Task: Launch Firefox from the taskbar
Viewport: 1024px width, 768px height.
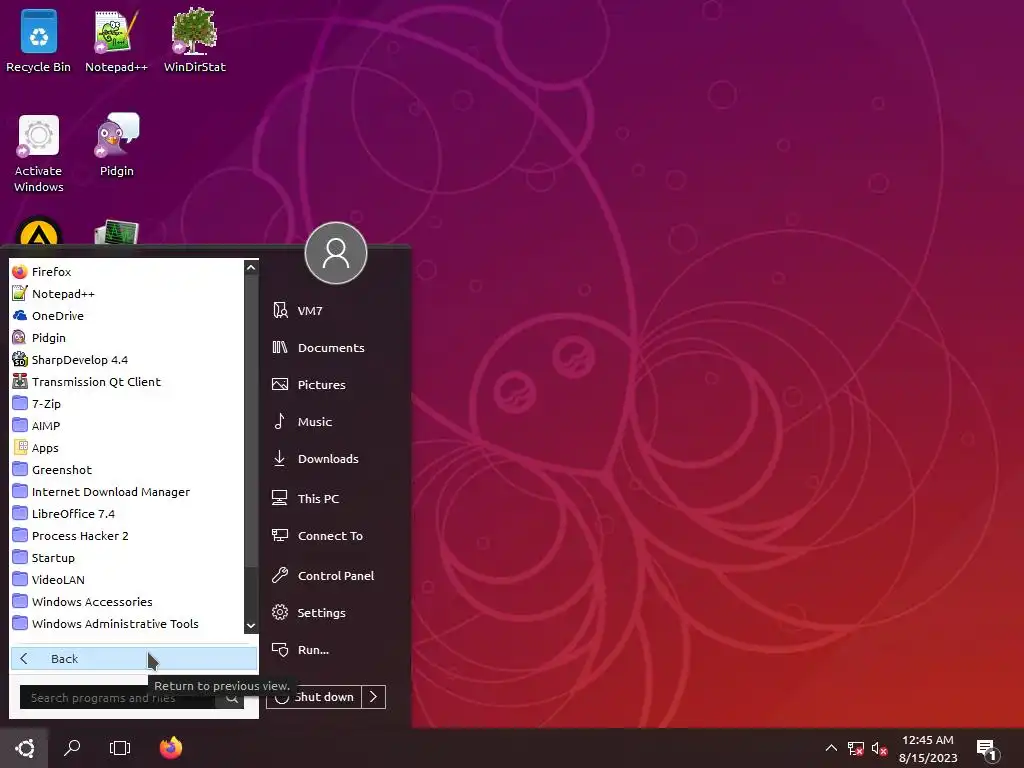Action: (x=171, y=748)
